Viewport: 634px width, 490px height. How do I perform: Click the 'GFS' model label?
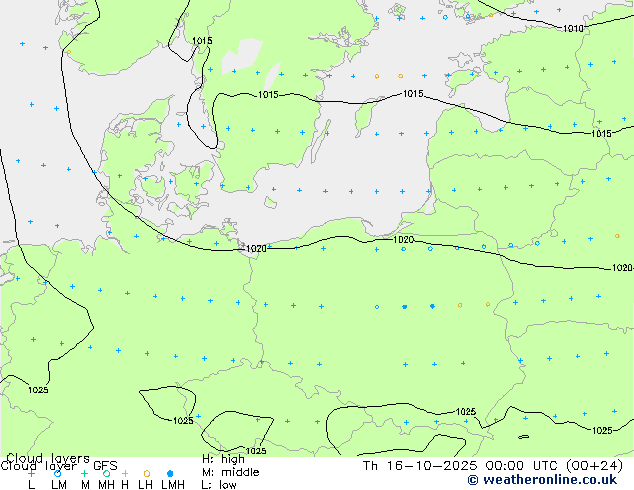[105, 466]
